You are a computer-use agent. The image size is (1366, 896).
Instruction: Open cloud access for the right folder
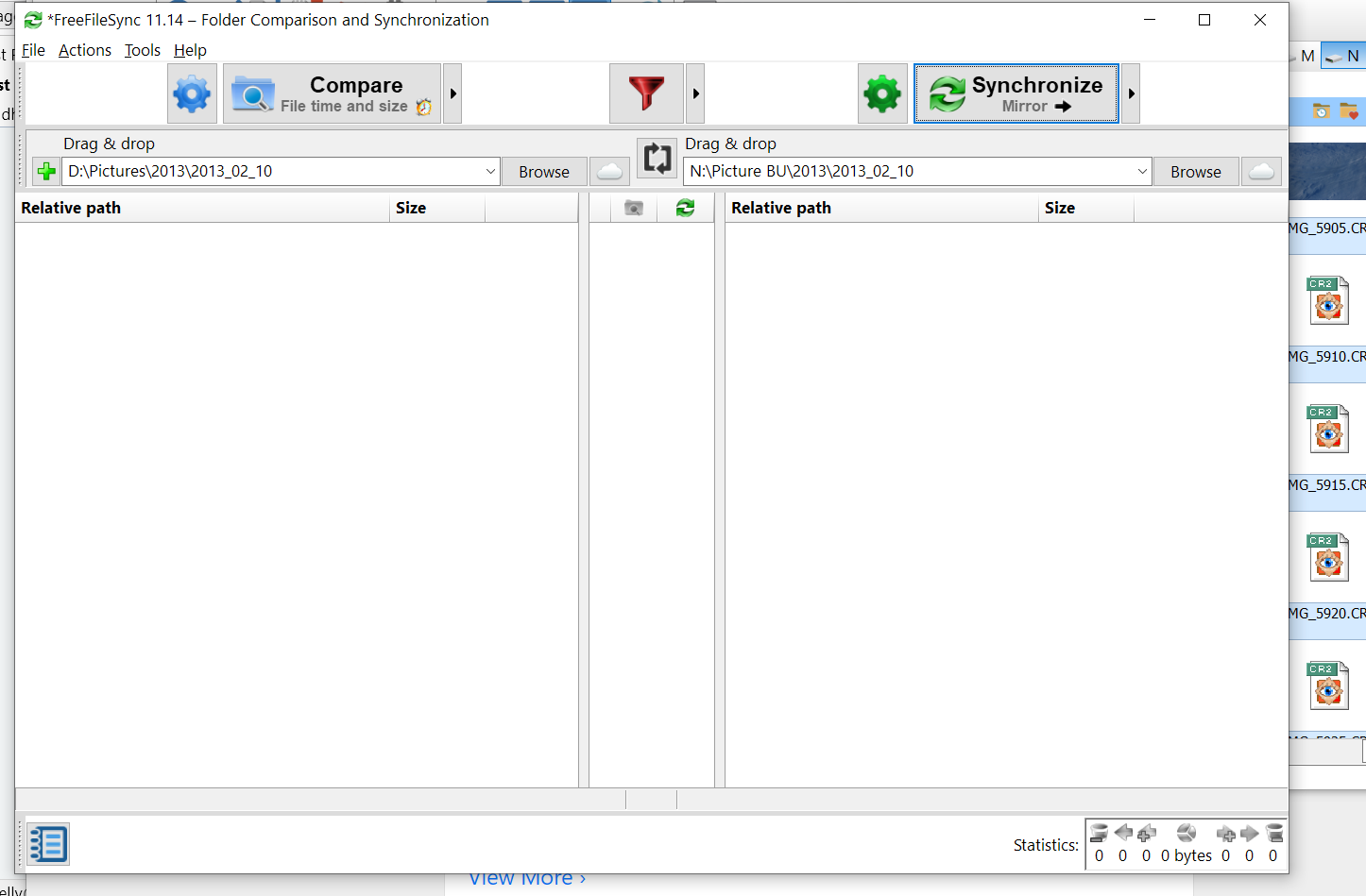click(x=1262, y=172)
